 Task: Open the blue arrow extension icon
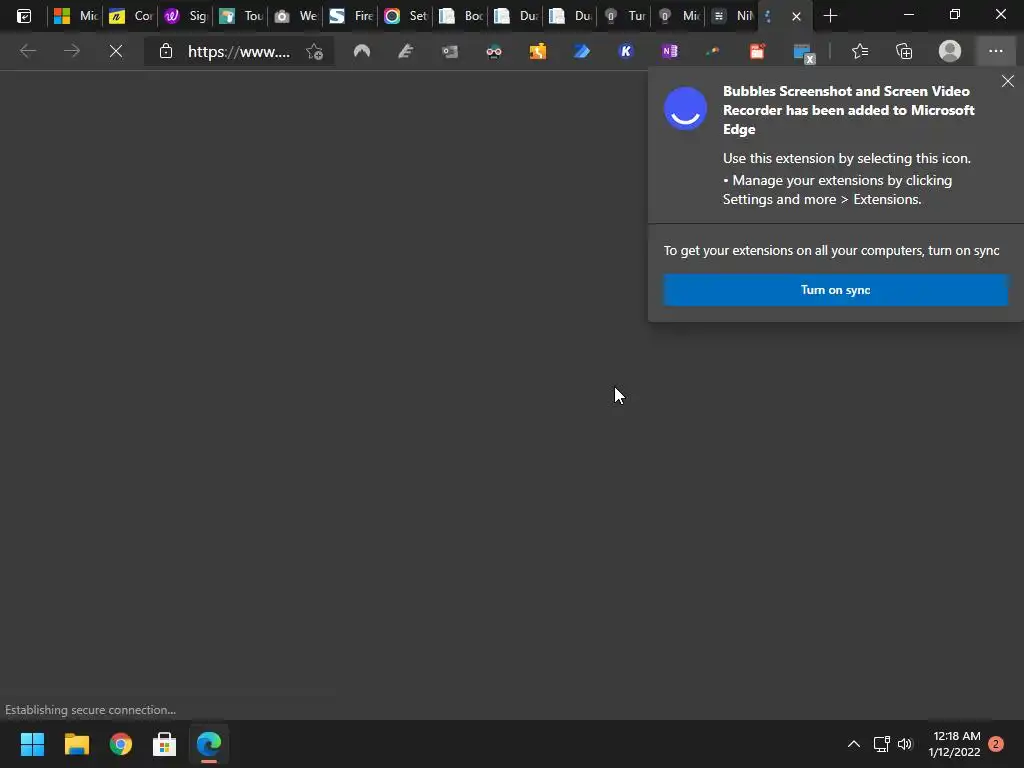pos(582,51)
